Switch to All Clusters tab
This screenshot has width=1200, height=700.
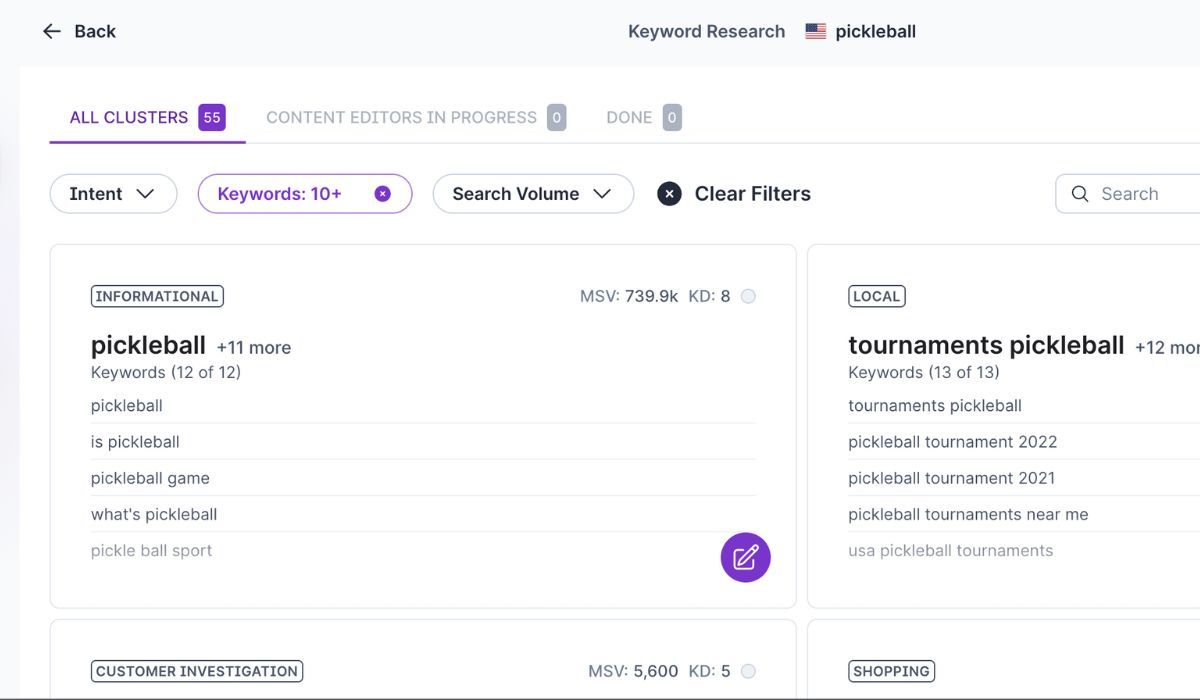(129, 117)
